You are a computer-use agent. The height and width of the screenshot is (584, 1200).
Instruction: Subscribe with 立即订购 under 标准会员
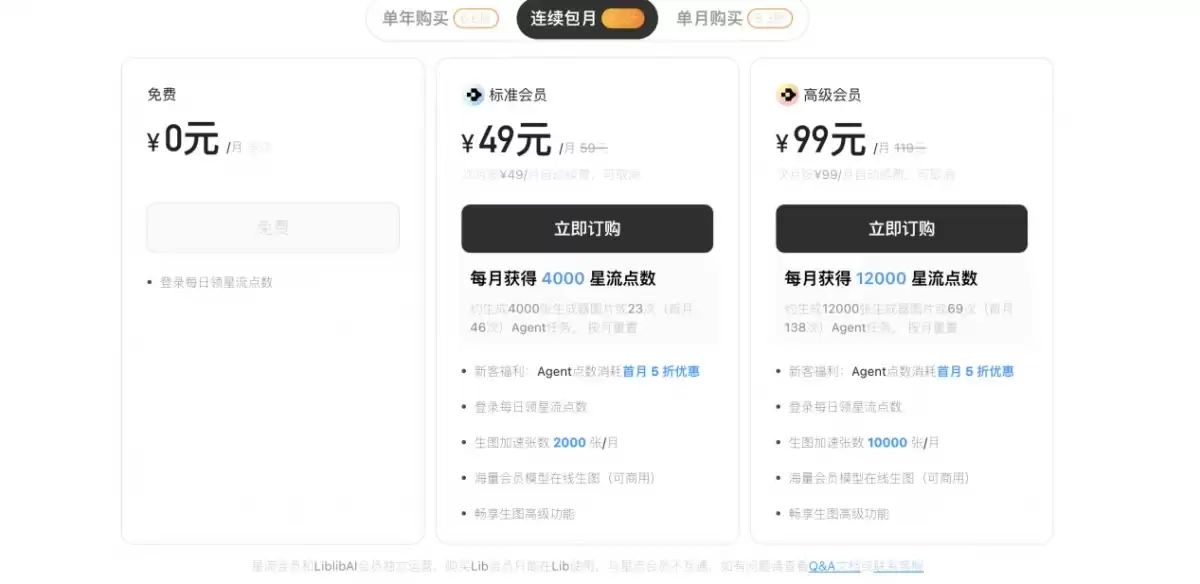point(587,229)
